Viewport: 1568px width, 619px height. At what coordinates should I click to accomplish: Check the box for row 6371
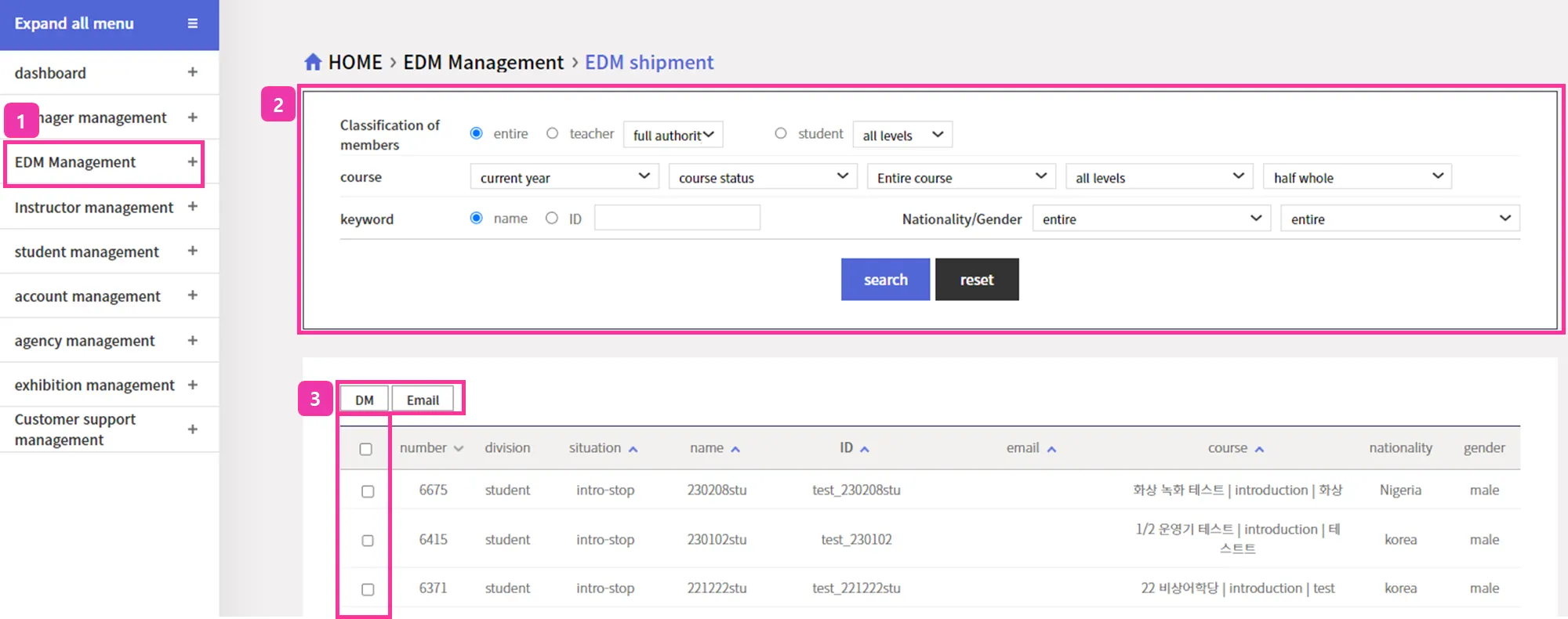[x=368, y=589]
